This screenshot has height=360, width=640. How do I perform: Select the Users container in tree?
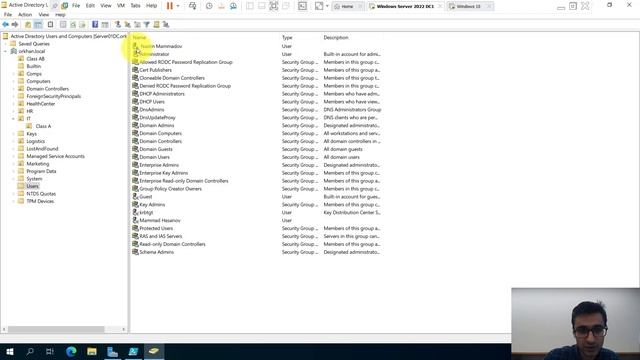(32, 186)
